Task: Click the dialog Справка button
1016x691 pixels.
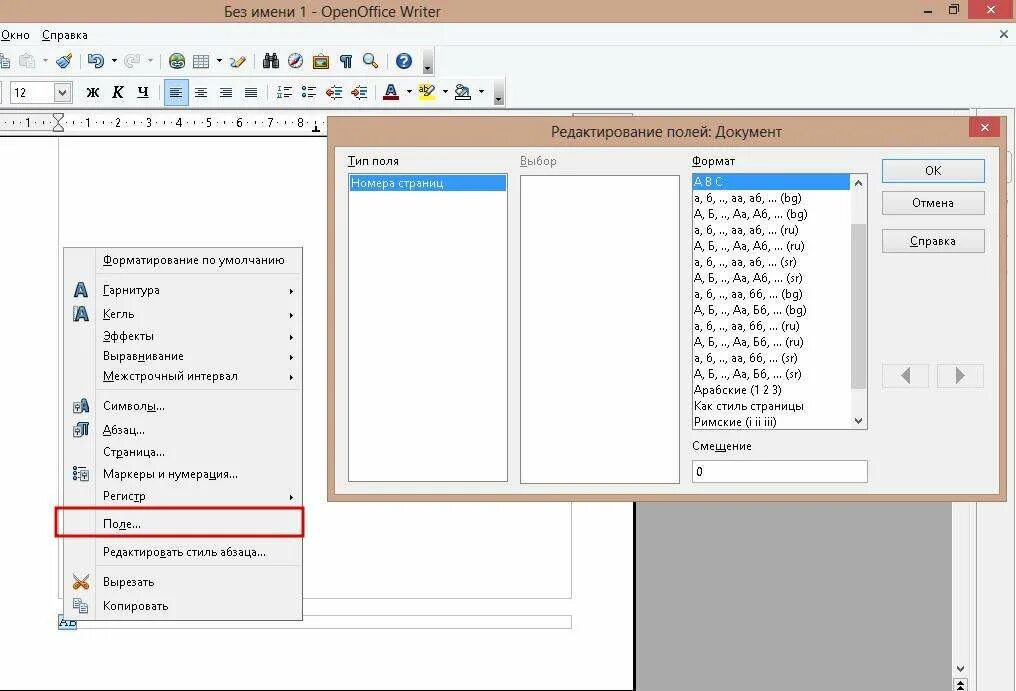Action: point(933,241)
